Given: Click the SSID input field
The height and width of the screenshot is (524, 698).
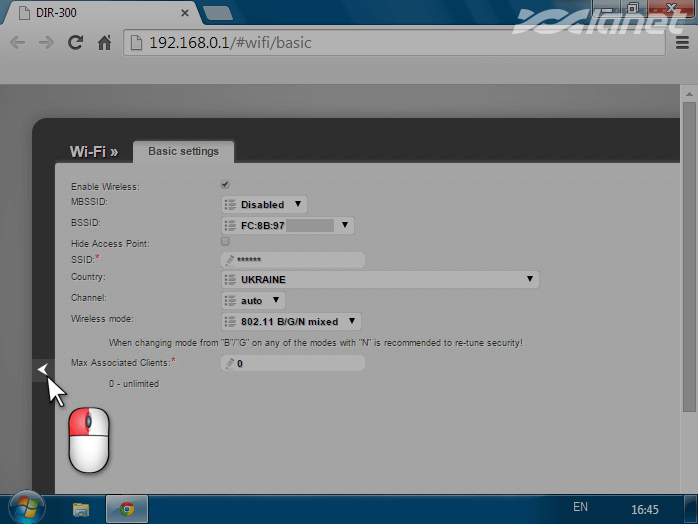Looking at the screenshot, I should point(293,260).
